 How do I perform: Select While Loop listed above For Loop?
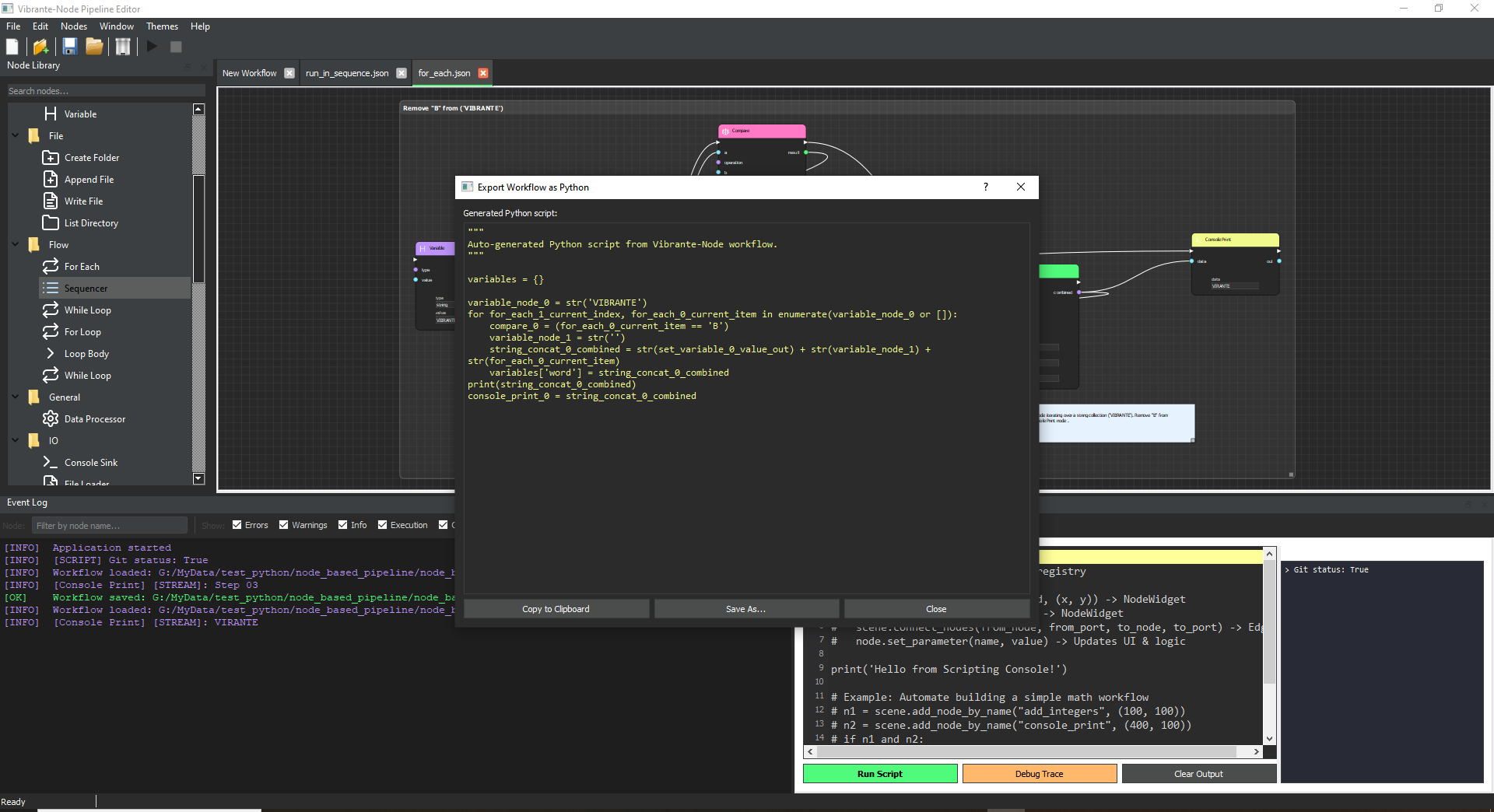click(87, 310)
